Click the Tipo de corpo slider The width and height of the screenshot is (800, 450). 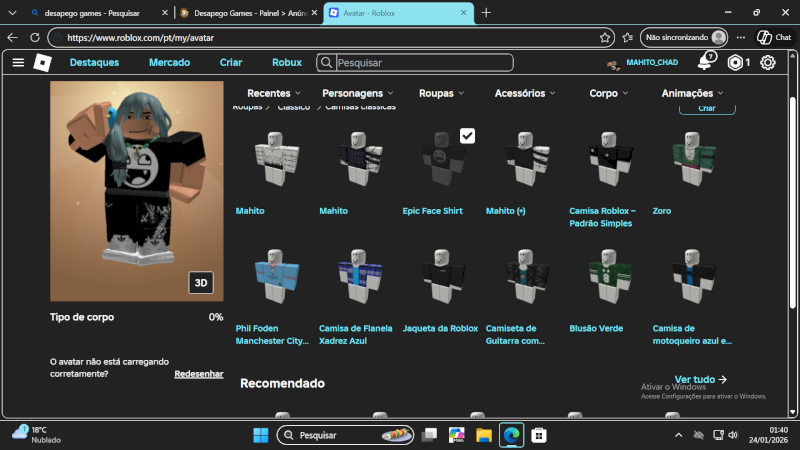tap(136, 317)
